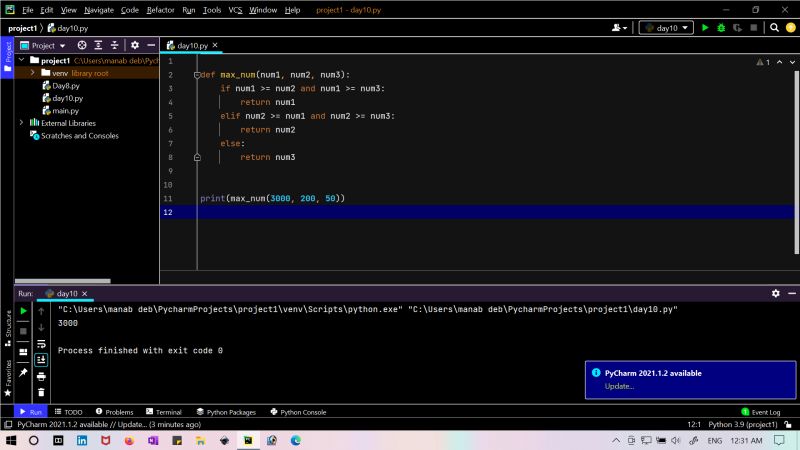Start debugging with the bug icon
The height and width of the screenshot is (450, 800).
tap(721, 28)
